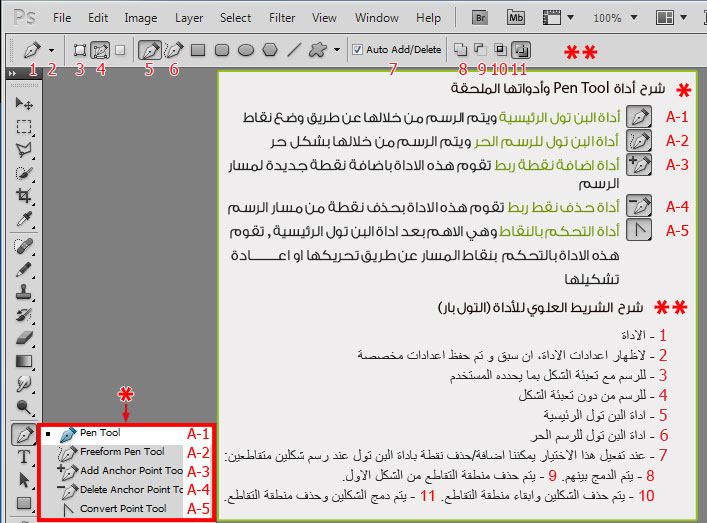Click the Pen tool in tools panel
The width and height of the screenshot is (707, 523).
point(24,434)
